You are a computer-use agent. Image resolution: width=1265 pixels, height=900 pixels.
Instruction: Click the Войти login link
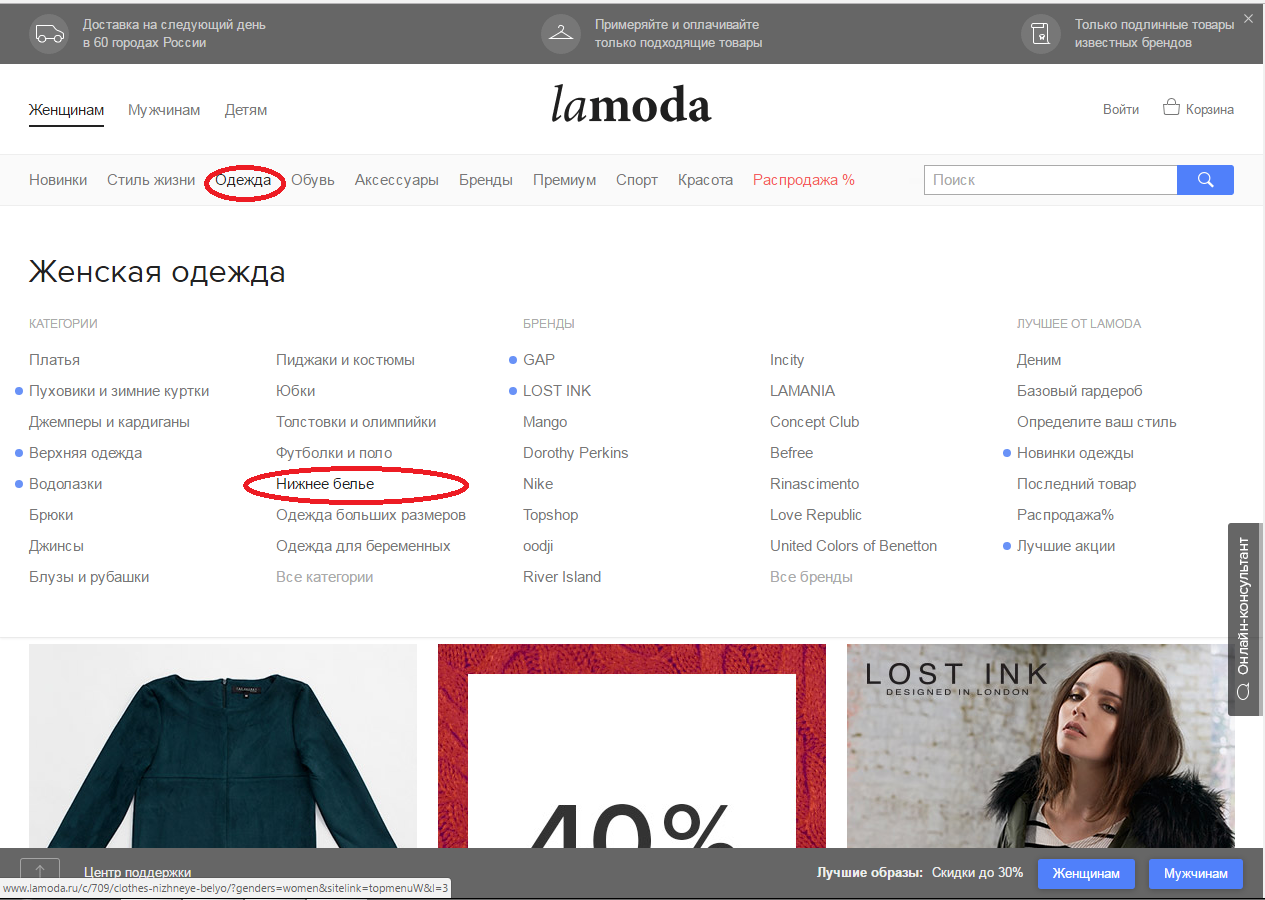pos(1121,110)
